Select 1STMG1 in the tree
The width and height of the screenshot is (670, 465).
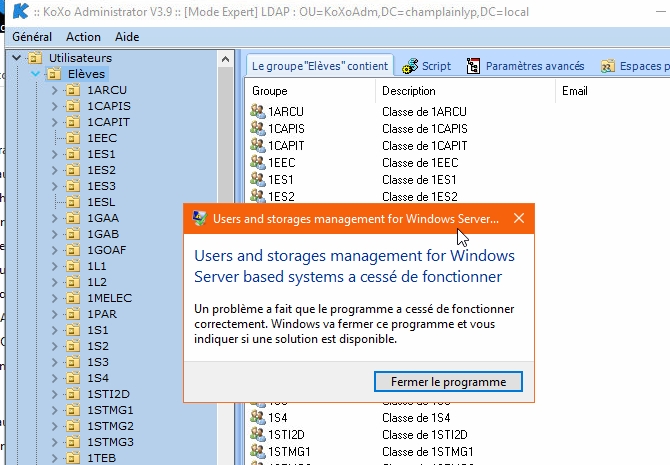(110, 410)
